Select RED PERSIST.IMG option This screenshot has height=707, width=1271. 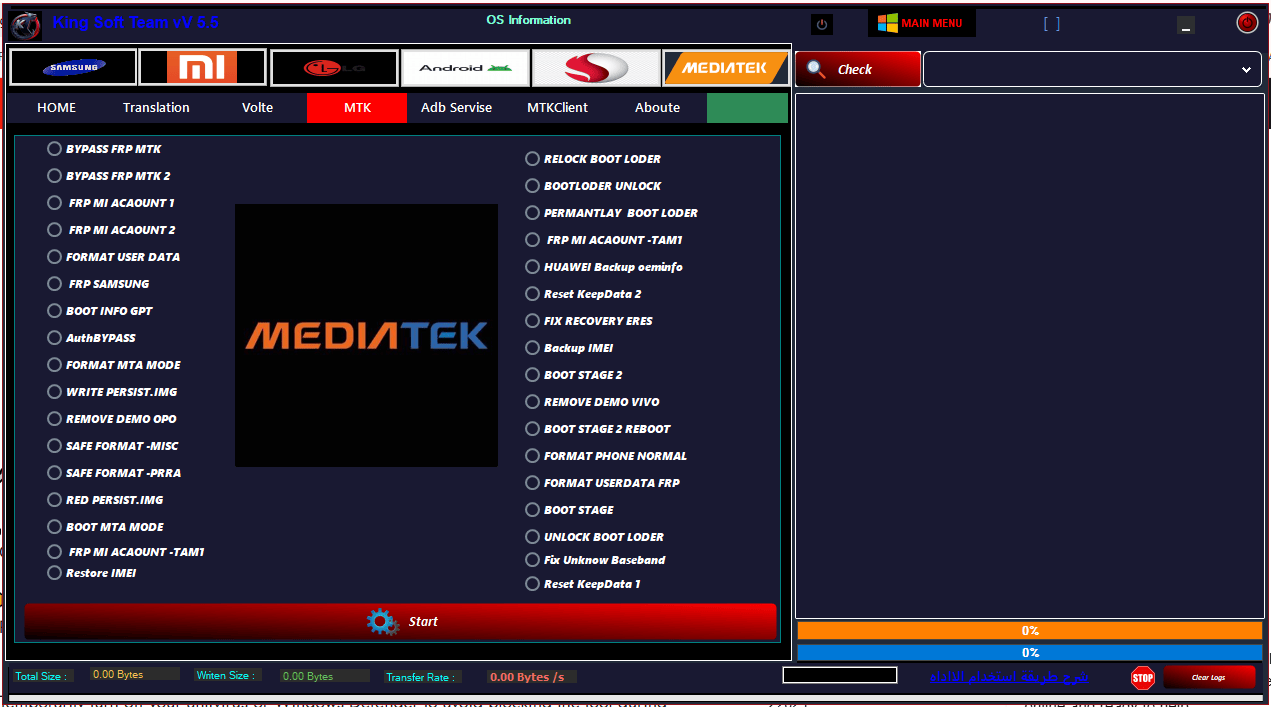(105, 500)
